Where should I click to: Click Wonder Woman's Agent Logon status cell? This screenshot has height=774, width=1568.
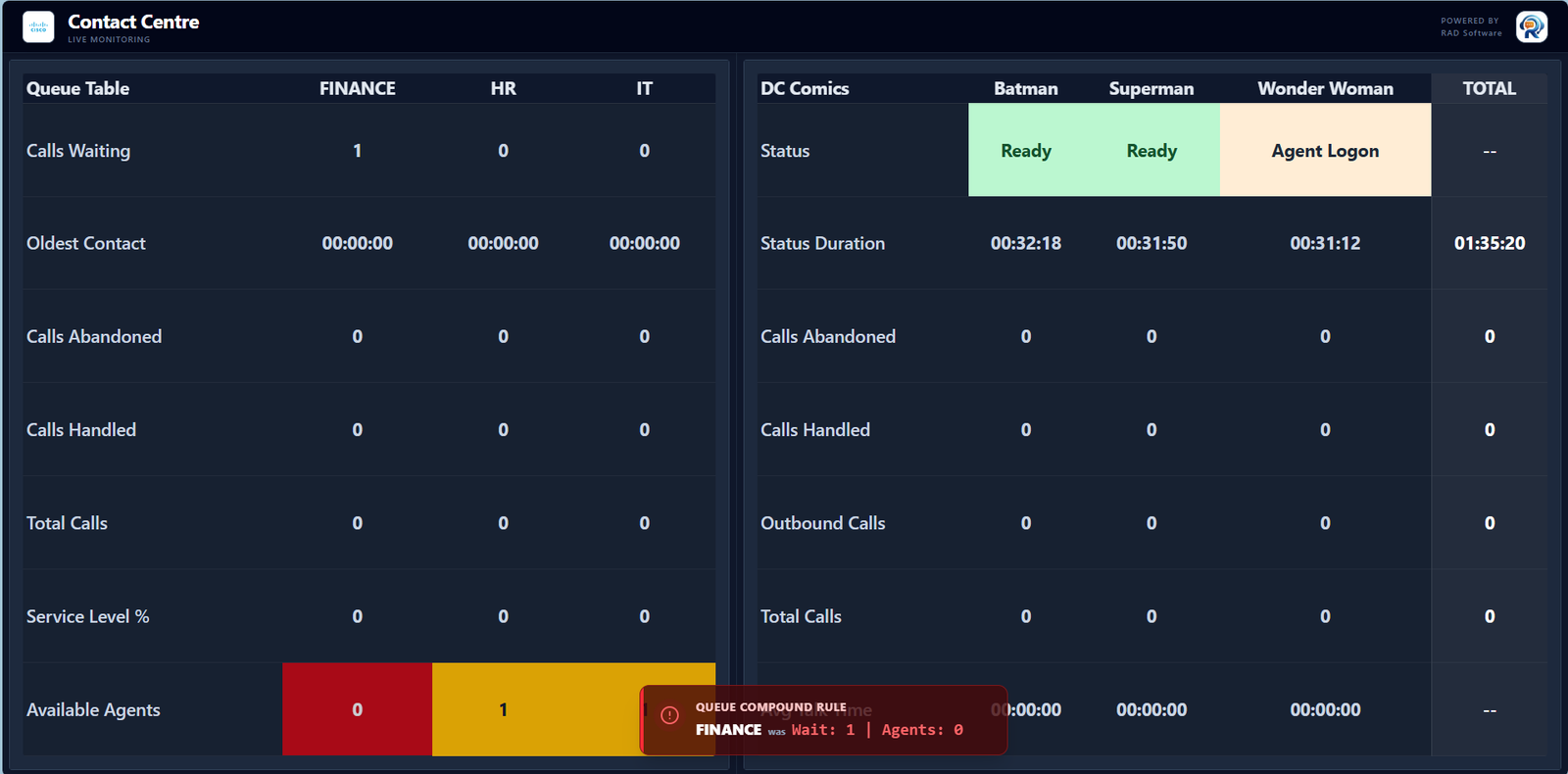(1325, 150)
